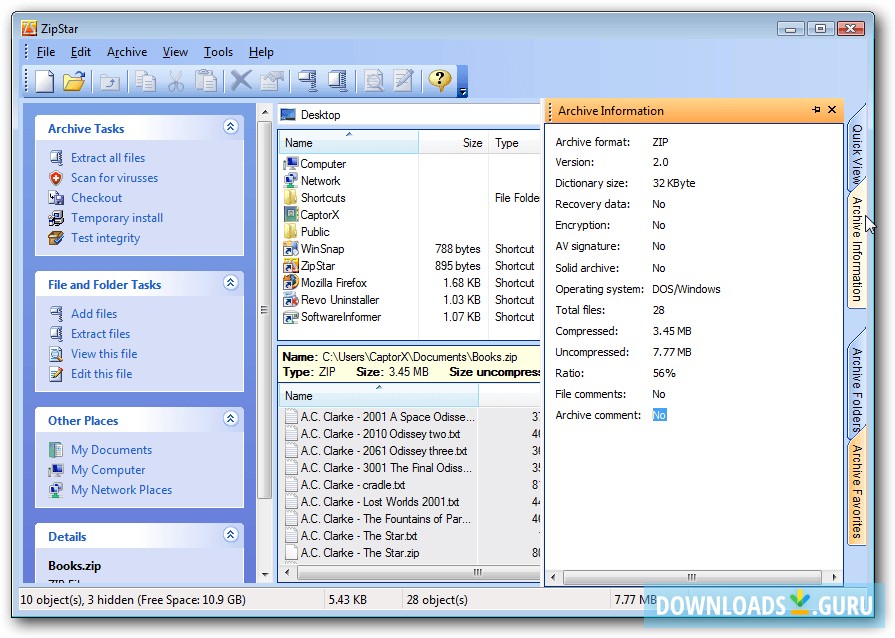895x638 pixels.
Task: Collapse the File and Folder Tasks section
Action: click(231, 283)
